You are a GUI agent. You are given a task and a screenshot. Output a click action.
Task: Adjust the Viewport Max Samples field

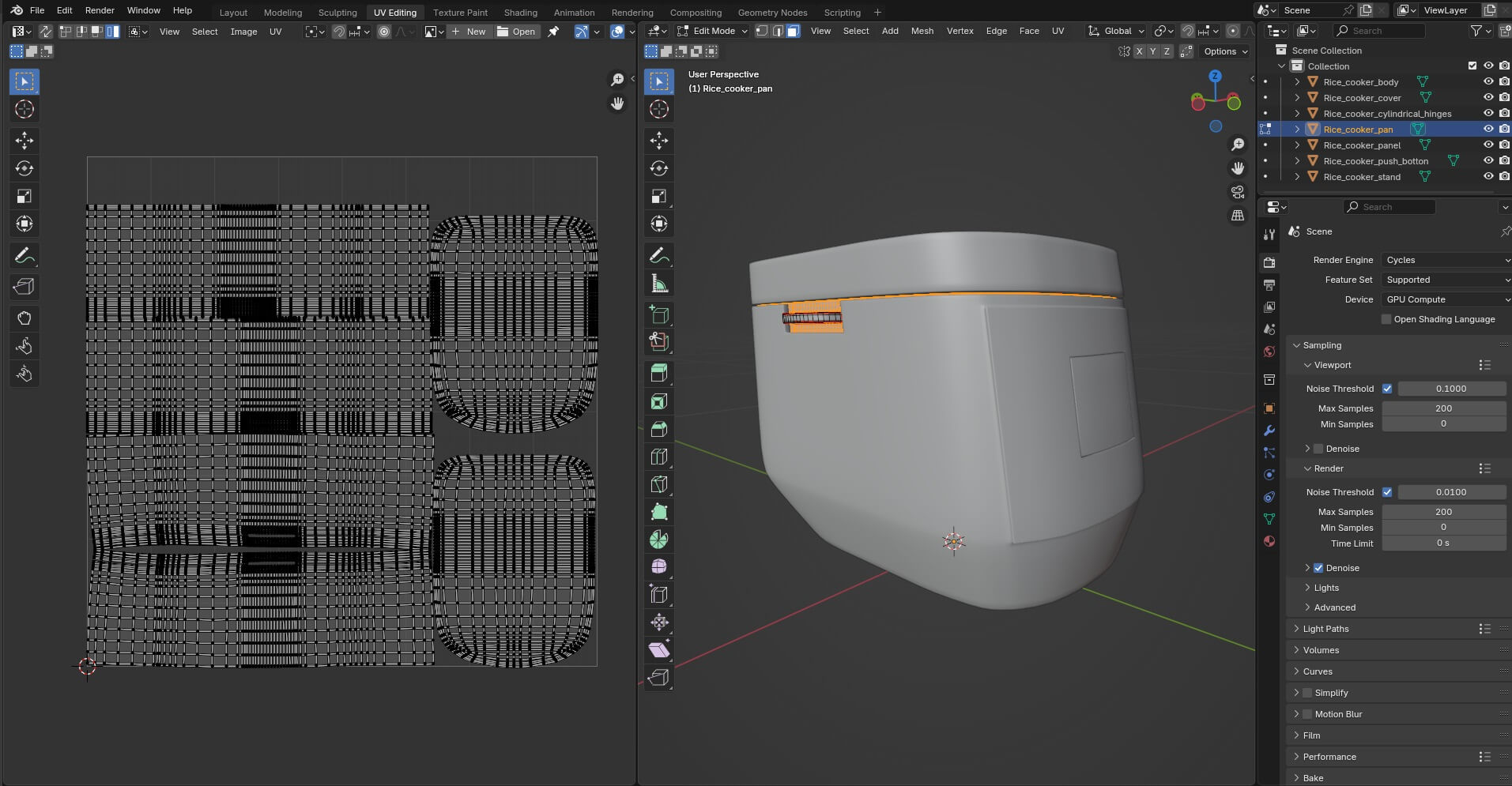click(x=1443, y=408)
